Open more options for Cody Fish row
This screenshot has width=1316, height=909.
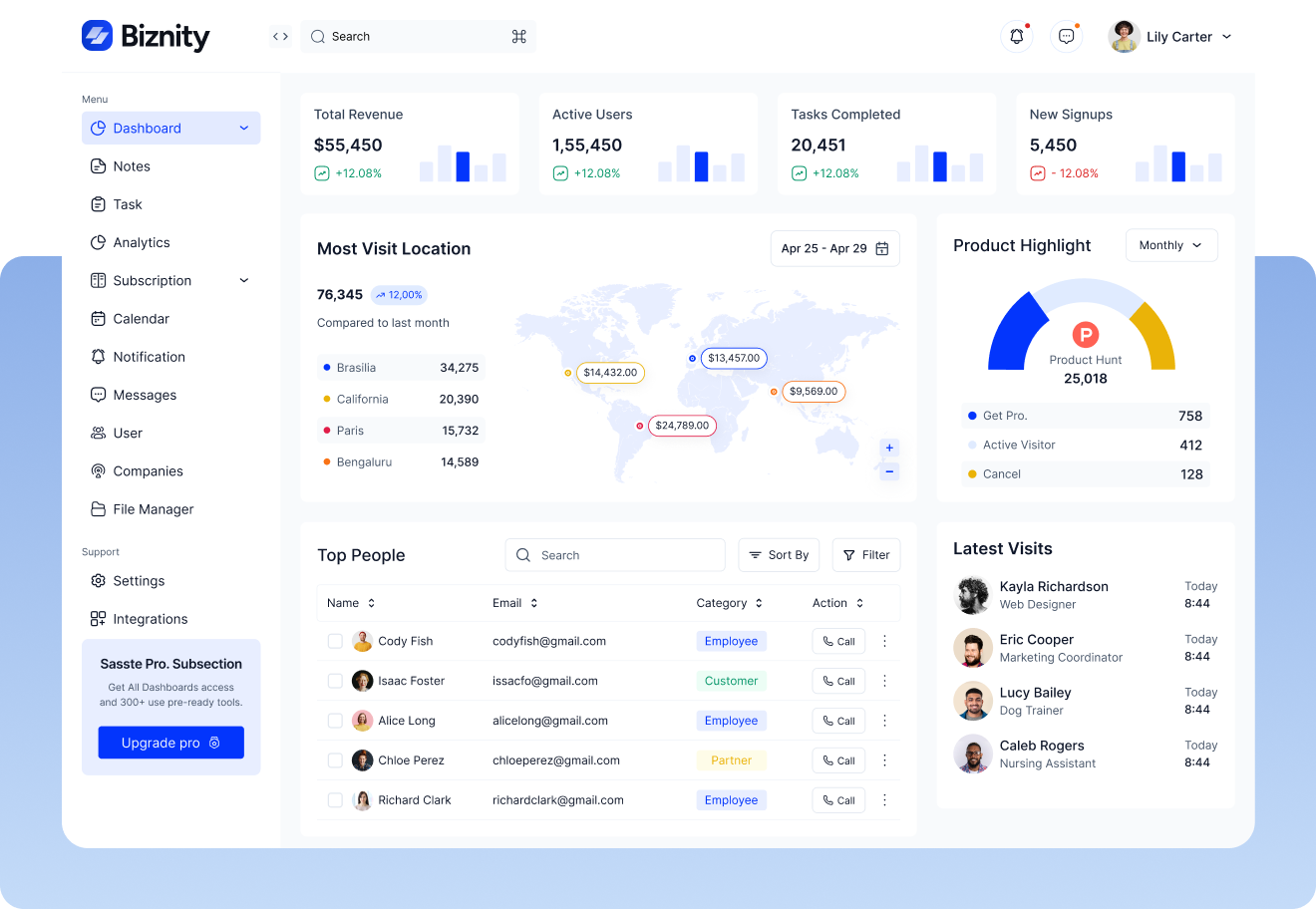click(884, 641)
